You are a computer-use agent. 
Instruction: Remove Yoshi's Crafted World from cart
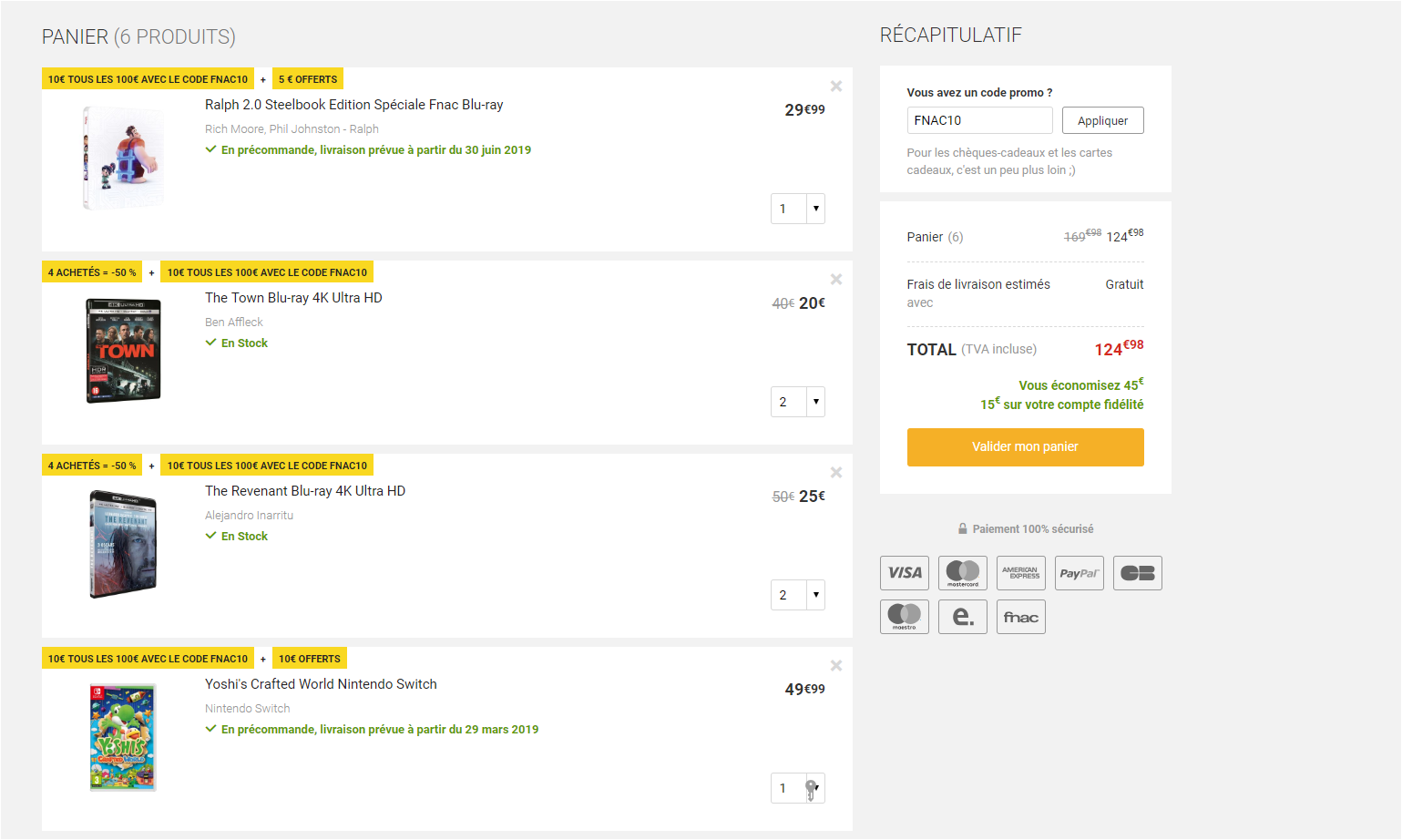835,666
